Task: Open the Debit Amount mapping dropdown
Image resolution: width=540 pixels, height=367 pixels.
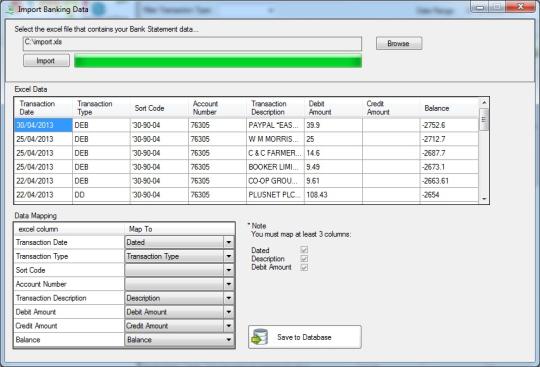Action: coord(229,312)
